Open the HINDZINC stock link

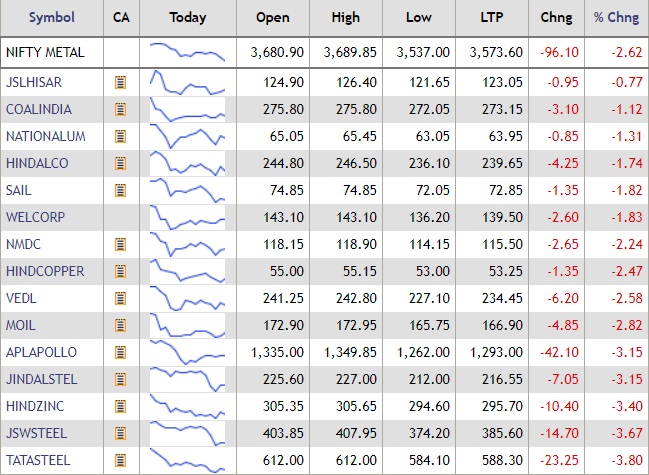[x=34, y=406]
